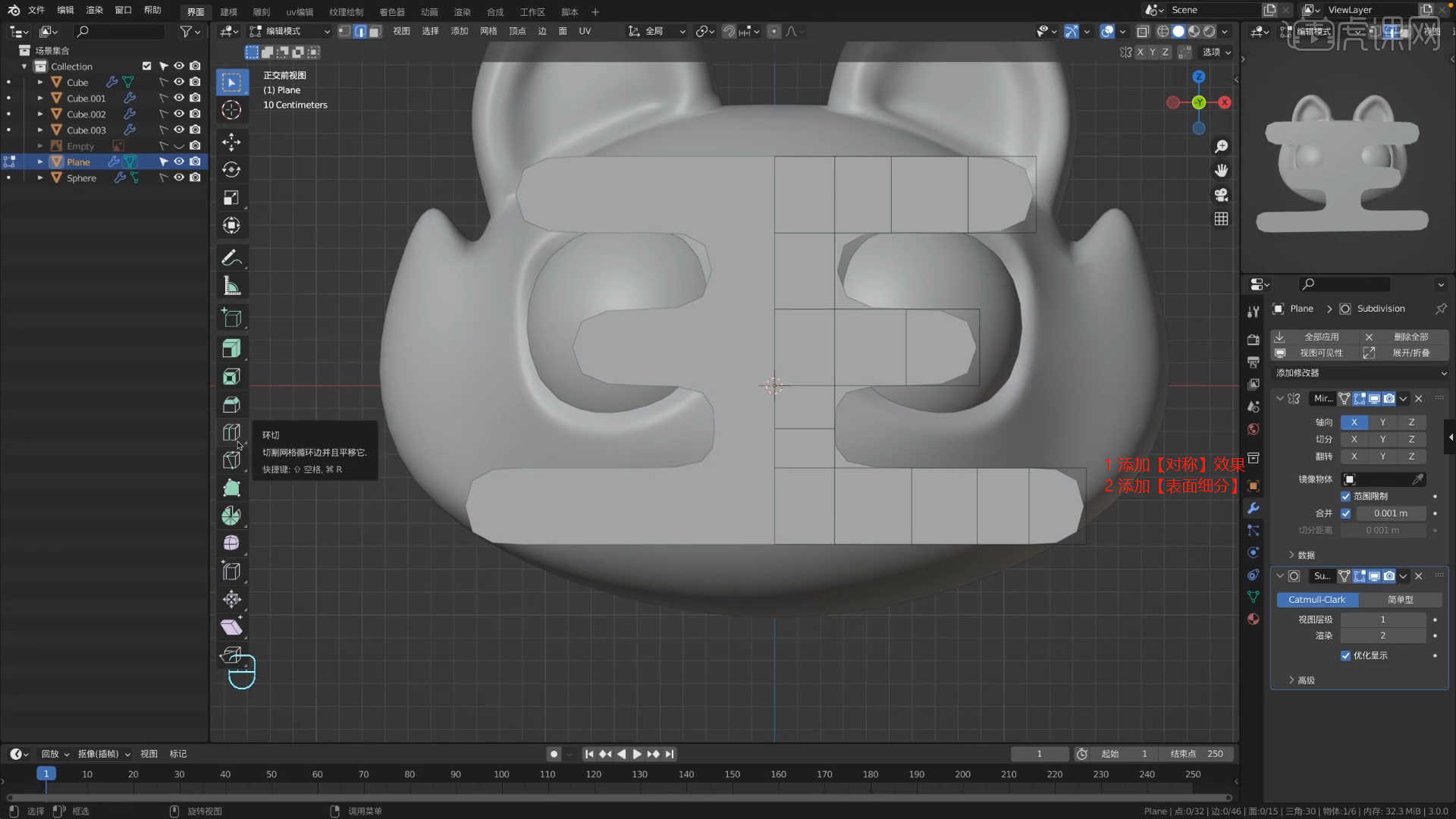Select the Rotate tool
This screenshot has width=1456, height=819.
click(231, 170)
